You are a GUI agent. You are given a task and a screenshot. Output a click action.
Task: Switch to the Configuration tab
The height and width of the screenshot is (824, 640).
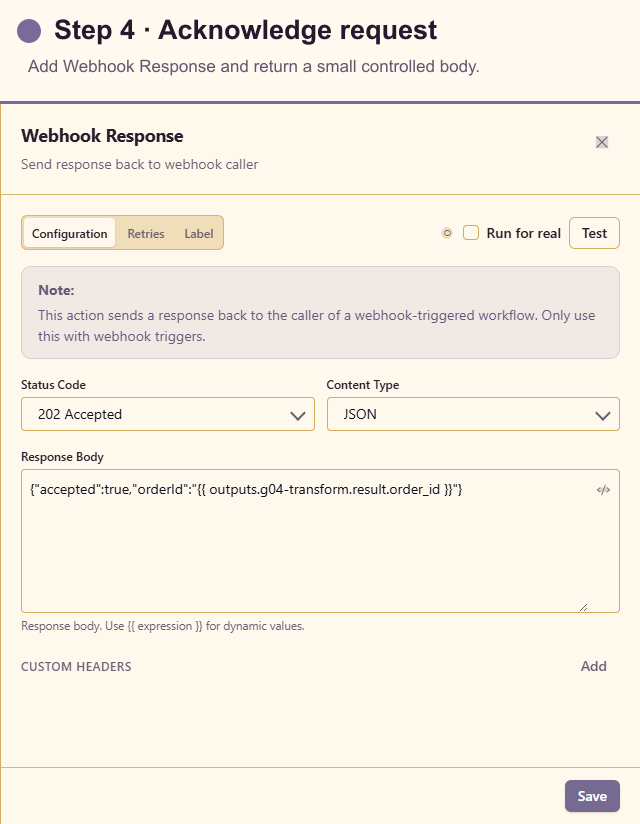(x=69, y=233)
